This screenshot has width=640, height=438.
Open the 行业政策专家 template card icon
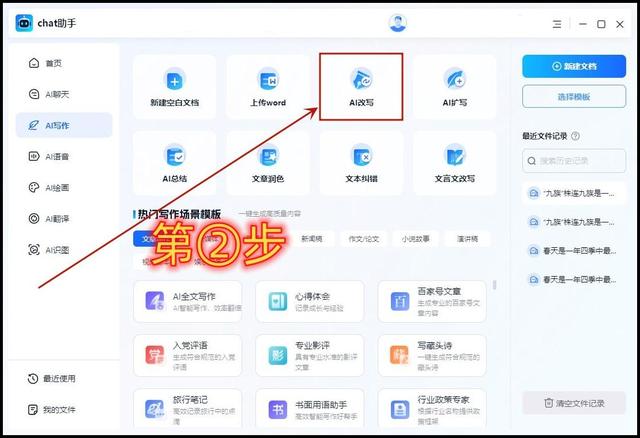click(x=400, y=409)
